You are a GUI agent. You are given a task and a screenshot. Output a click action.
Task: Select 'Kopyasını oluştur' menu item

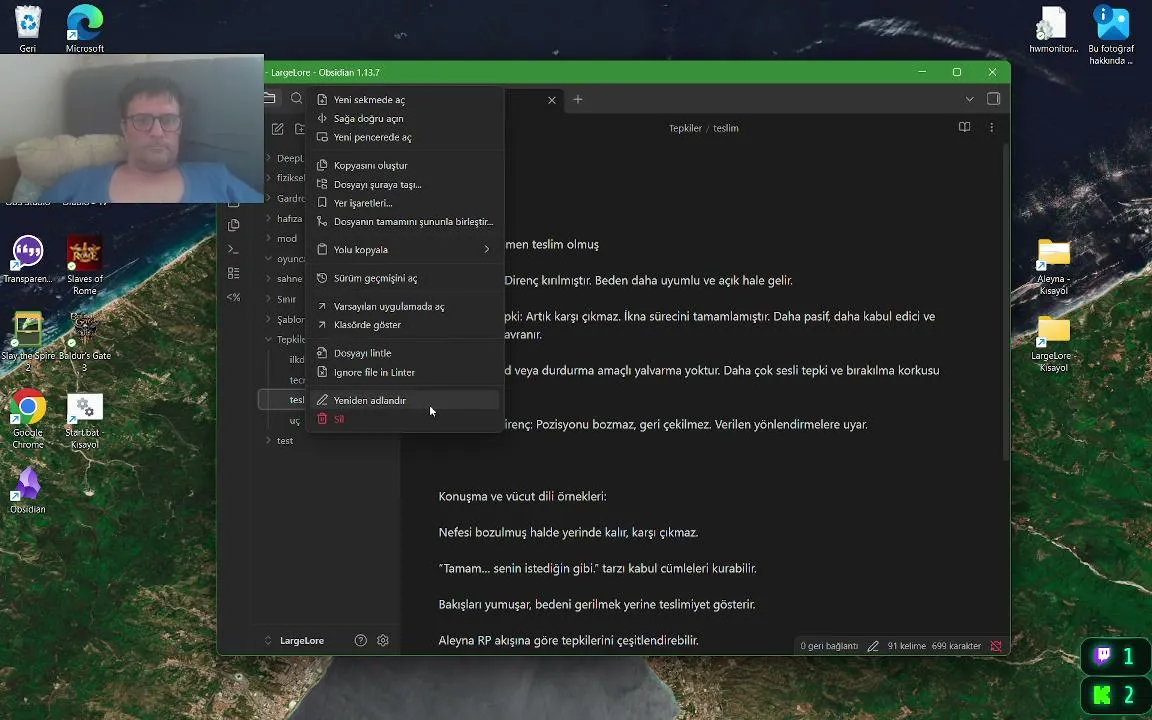tap(406, 165)
